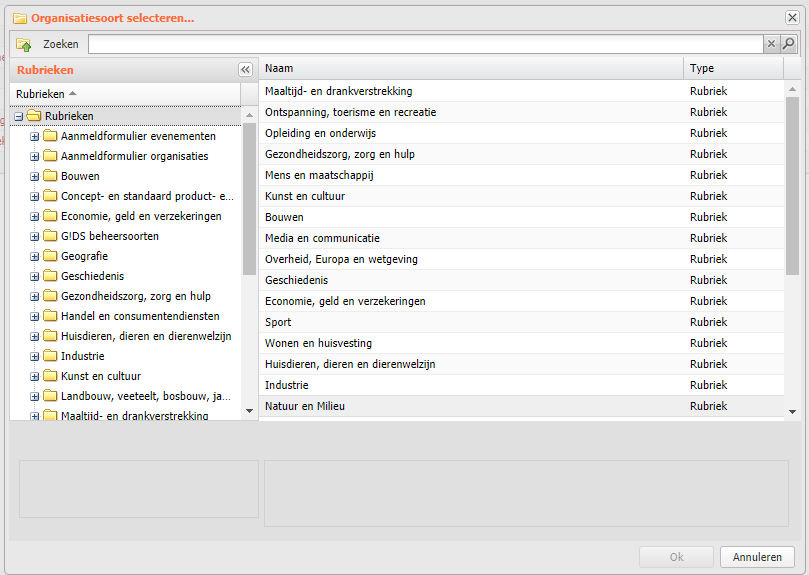Image resolution: width=809 pixels, height=575 pixels.
Task: Sort by the Naam column header
Action: 471,68
